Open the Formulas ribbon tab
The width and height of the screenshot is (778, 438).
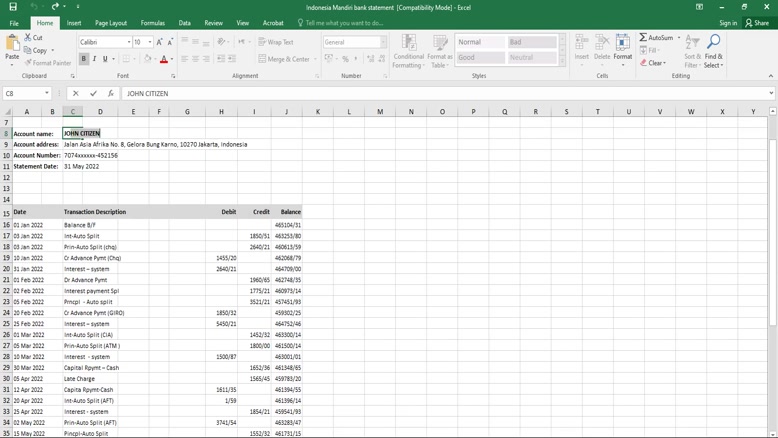tap(152, 23)
